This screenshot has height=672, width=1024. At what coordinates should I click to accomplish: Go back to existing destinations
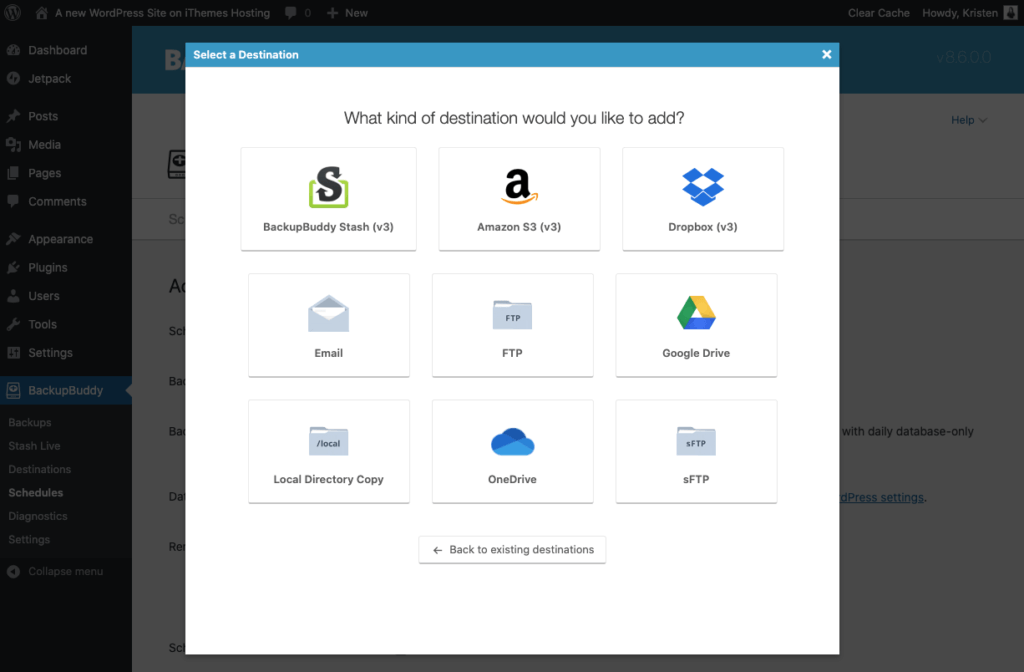512,550
